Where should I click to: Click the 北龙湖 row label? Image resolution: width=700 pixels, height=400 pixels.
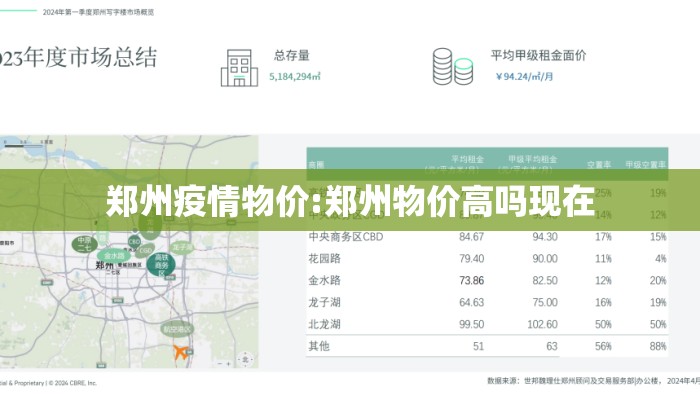(325, 325)
